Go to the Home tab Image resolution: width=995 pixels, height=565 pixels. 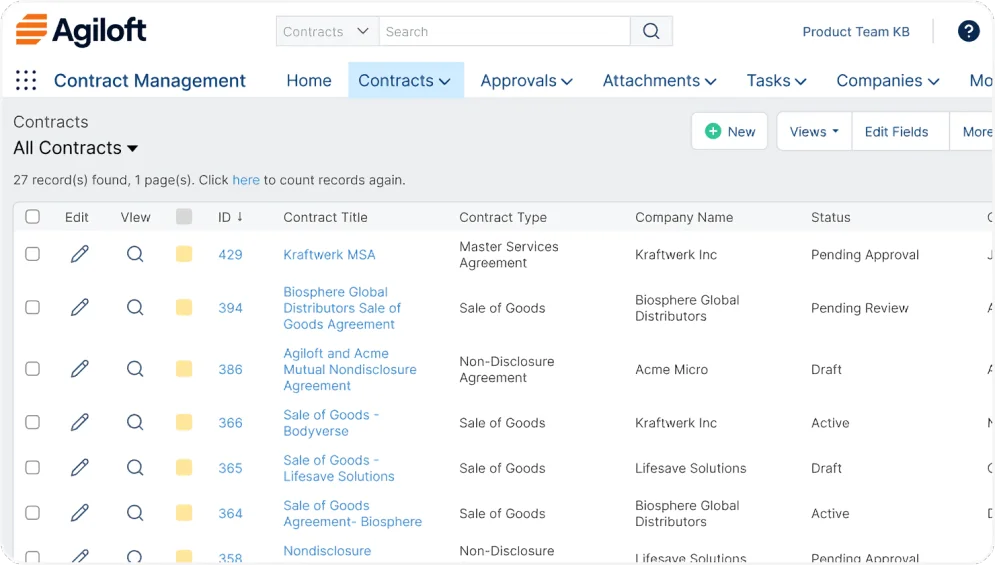[309, 81]
